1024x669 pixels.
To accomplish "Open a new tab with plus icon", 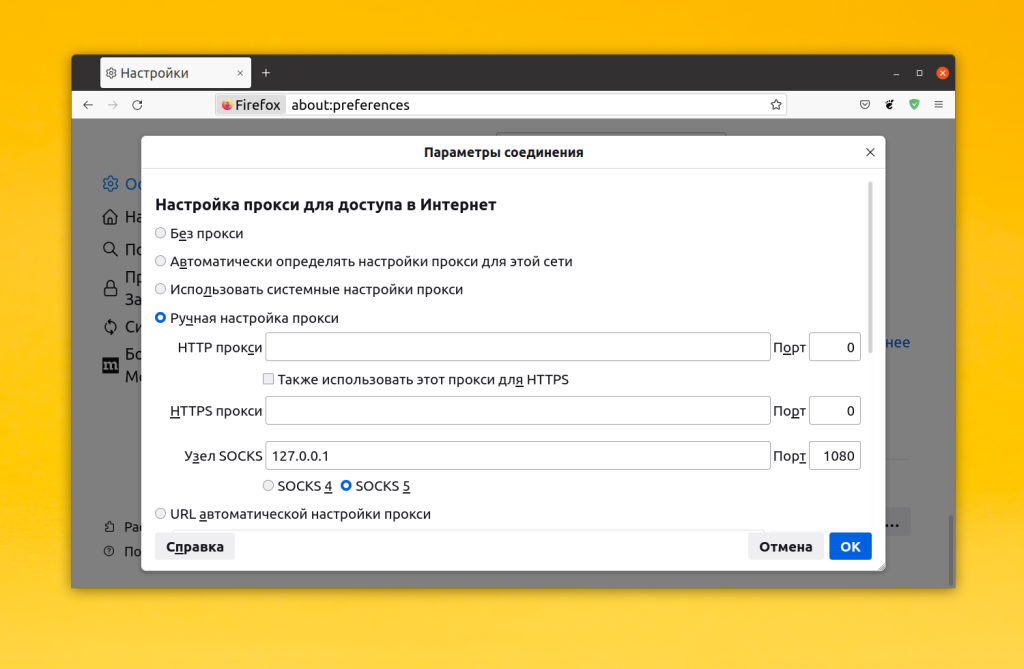I will pos(266,73).
